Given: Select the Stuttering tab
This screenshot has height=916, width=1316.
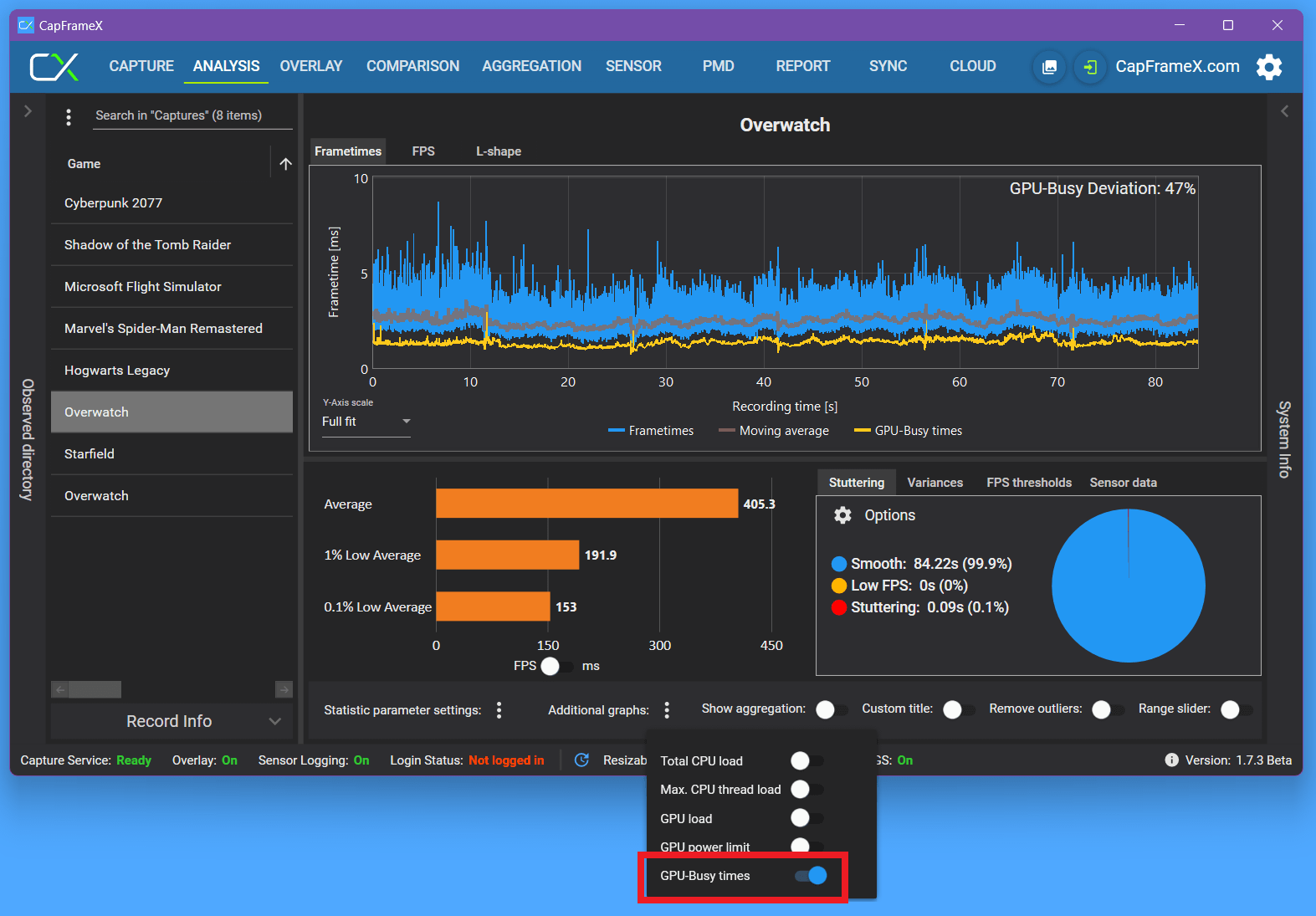Looking at the screenshot, I should [x=857, y=483].
